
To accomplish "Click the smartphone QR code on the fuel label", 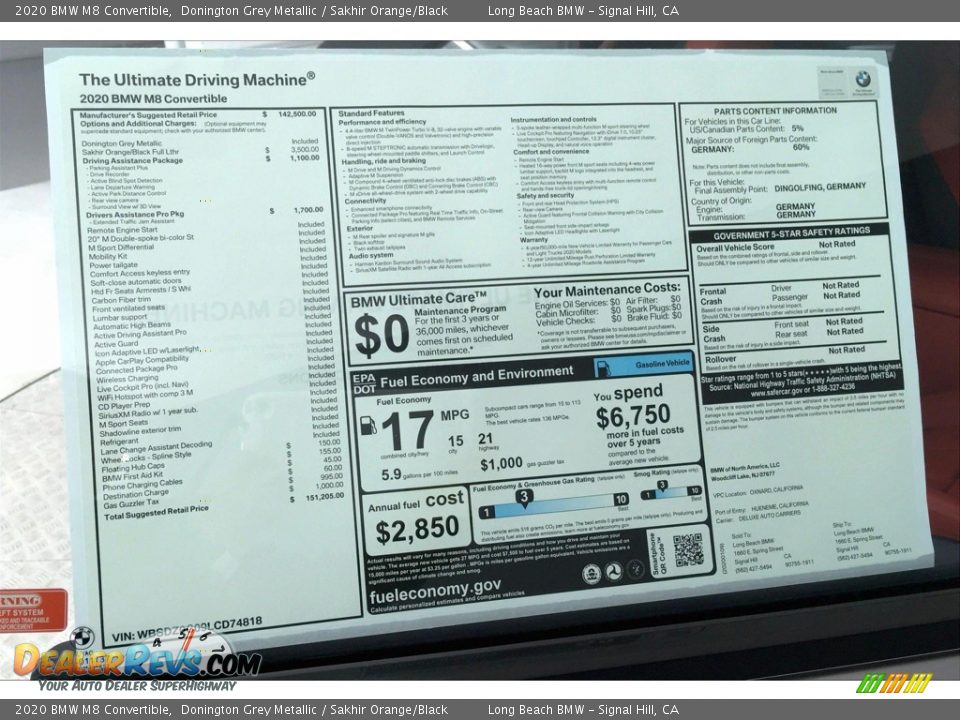I will click(688, 549).
